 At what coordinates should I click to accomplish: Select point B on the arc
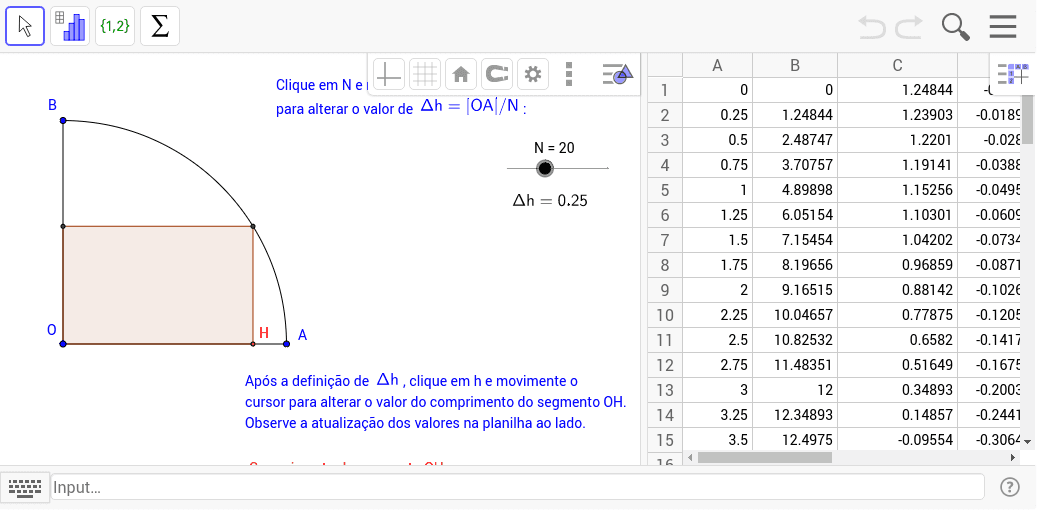(x=63, y=120)
